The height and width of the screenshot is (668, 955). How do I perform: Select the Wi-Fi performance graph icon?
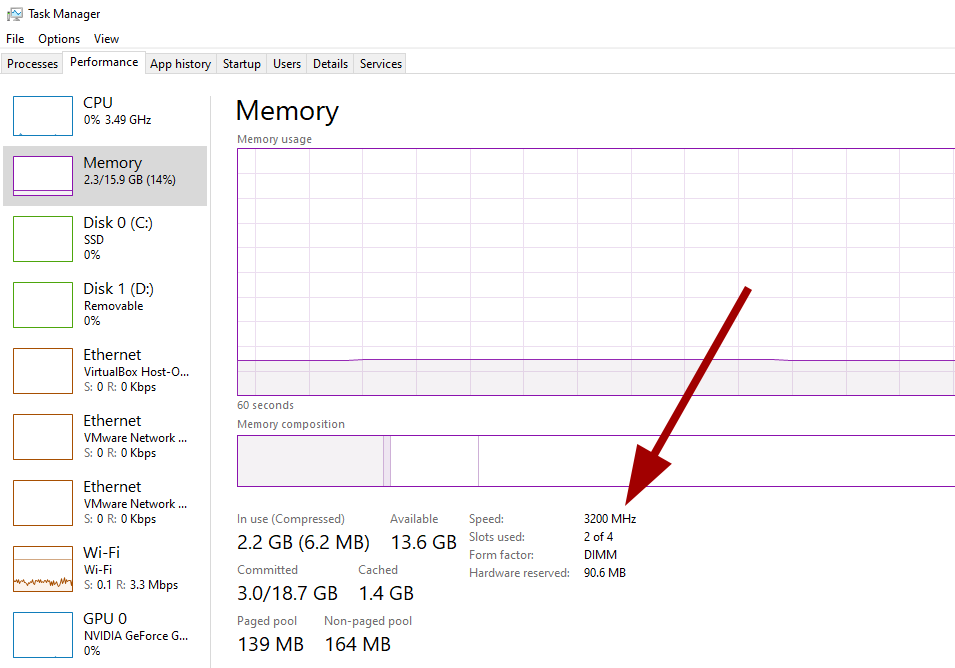pyautogui.click(x=42, y=568)
